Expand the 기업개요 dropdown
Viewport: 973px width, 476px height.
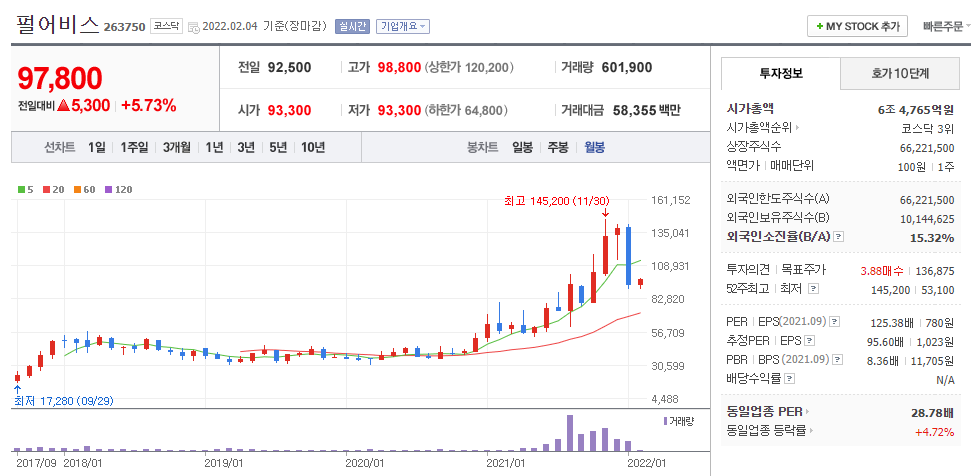tap(403, 26)
